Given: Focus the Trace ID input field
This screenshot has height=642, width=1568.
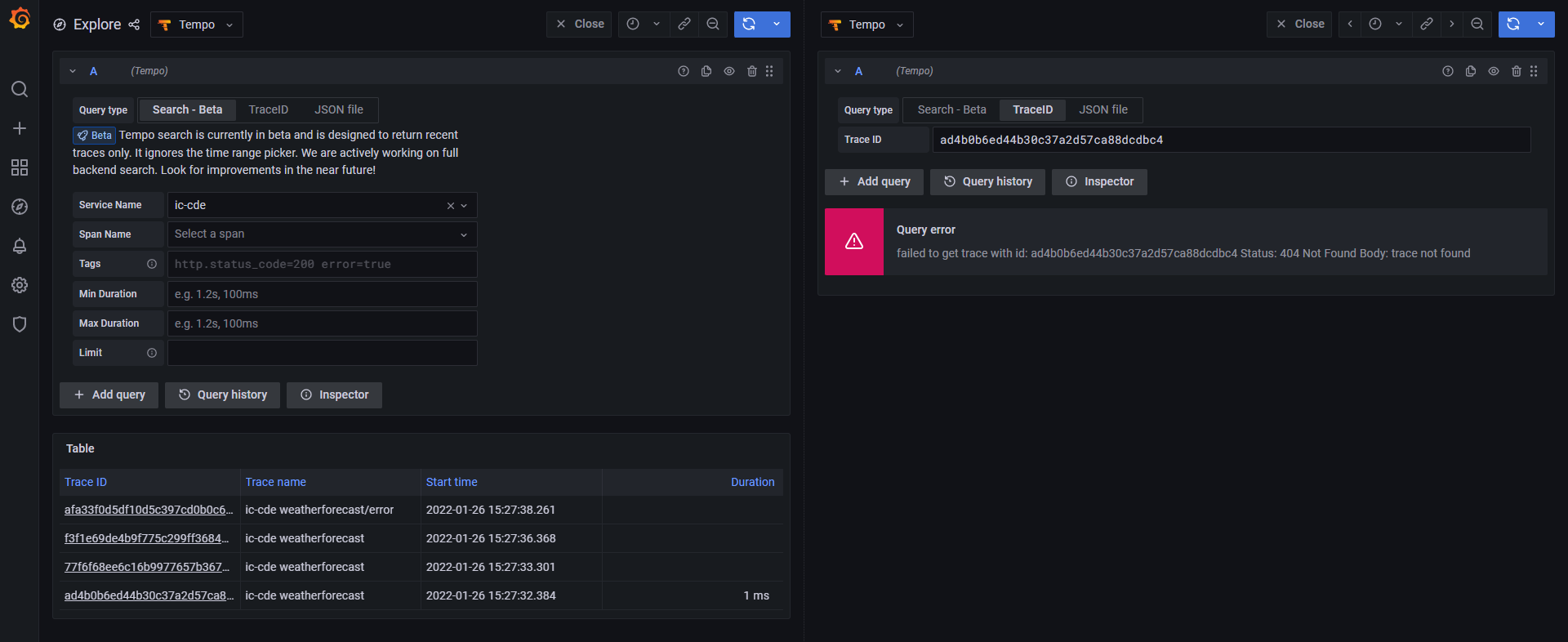Looking at the screenshot, I should tap(1232, 140).
